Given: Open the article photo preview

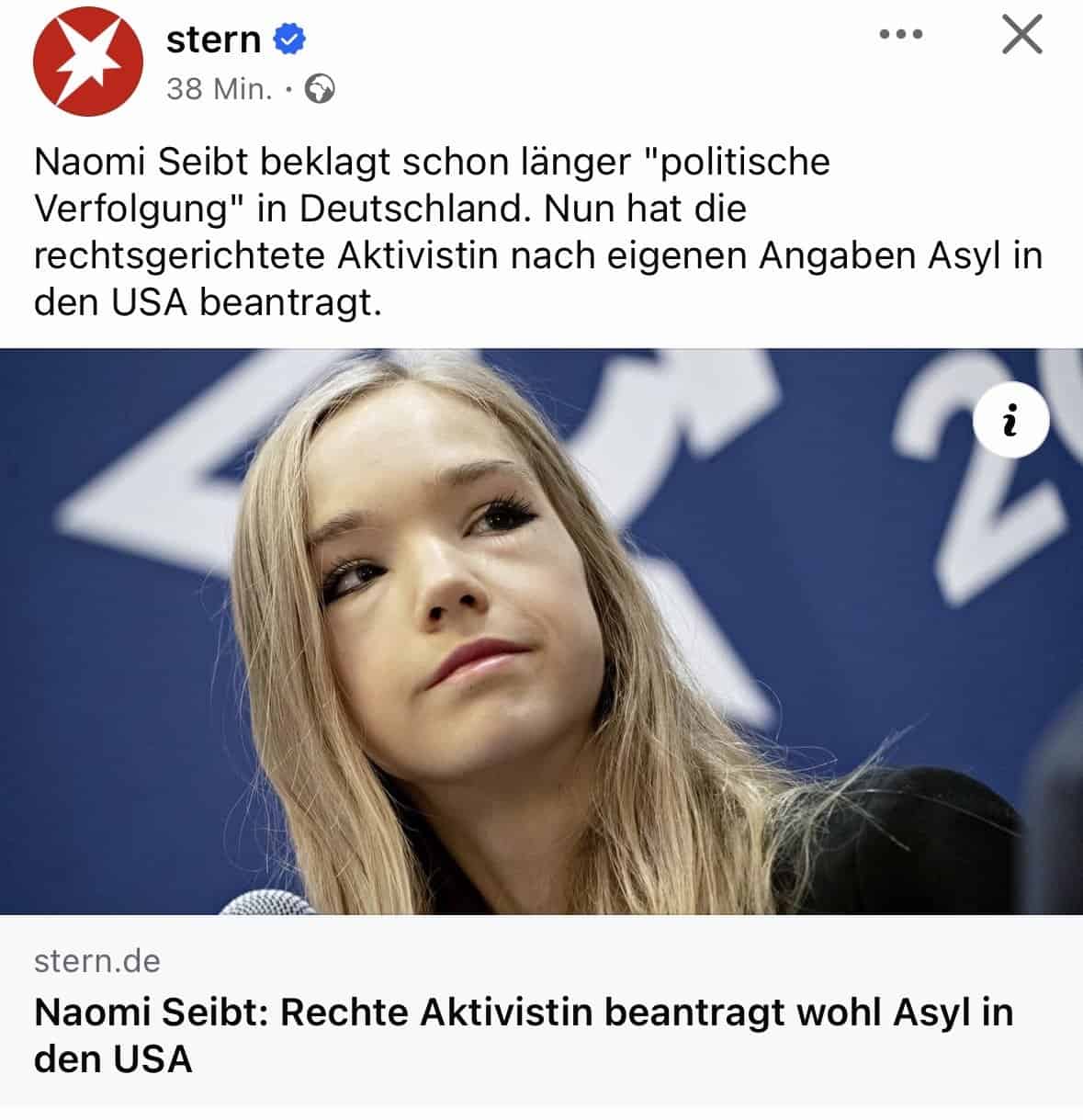Looking at the screenshot, I should tap(541, 631).
